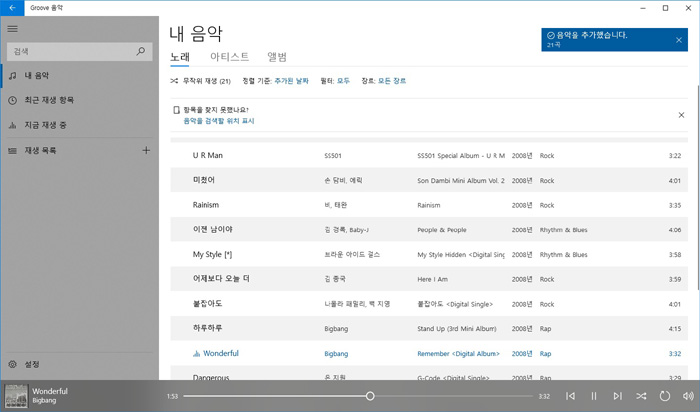Select song Rainism
This screenshot has height=412, width=700.
coord(206,205)
